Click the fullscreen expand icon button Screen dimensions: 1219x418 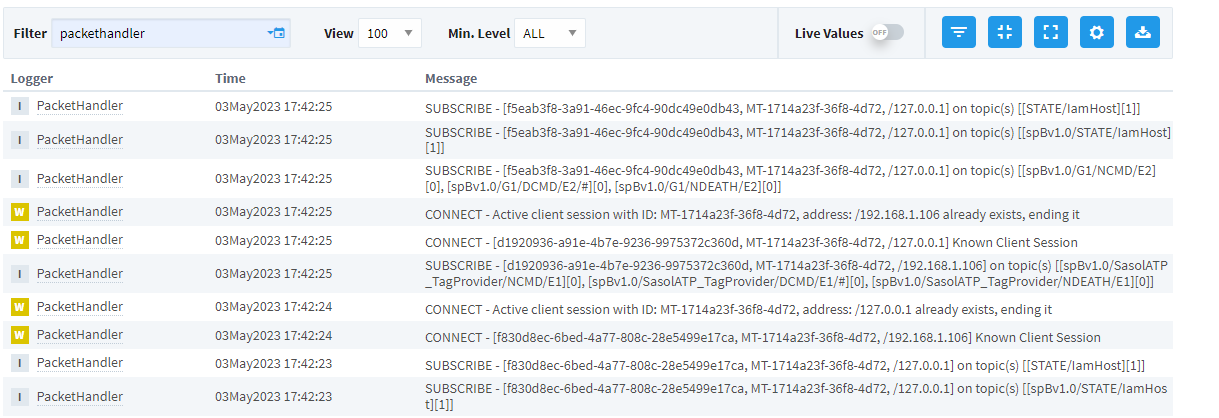pyautogui.click(x=1050, y=32)
